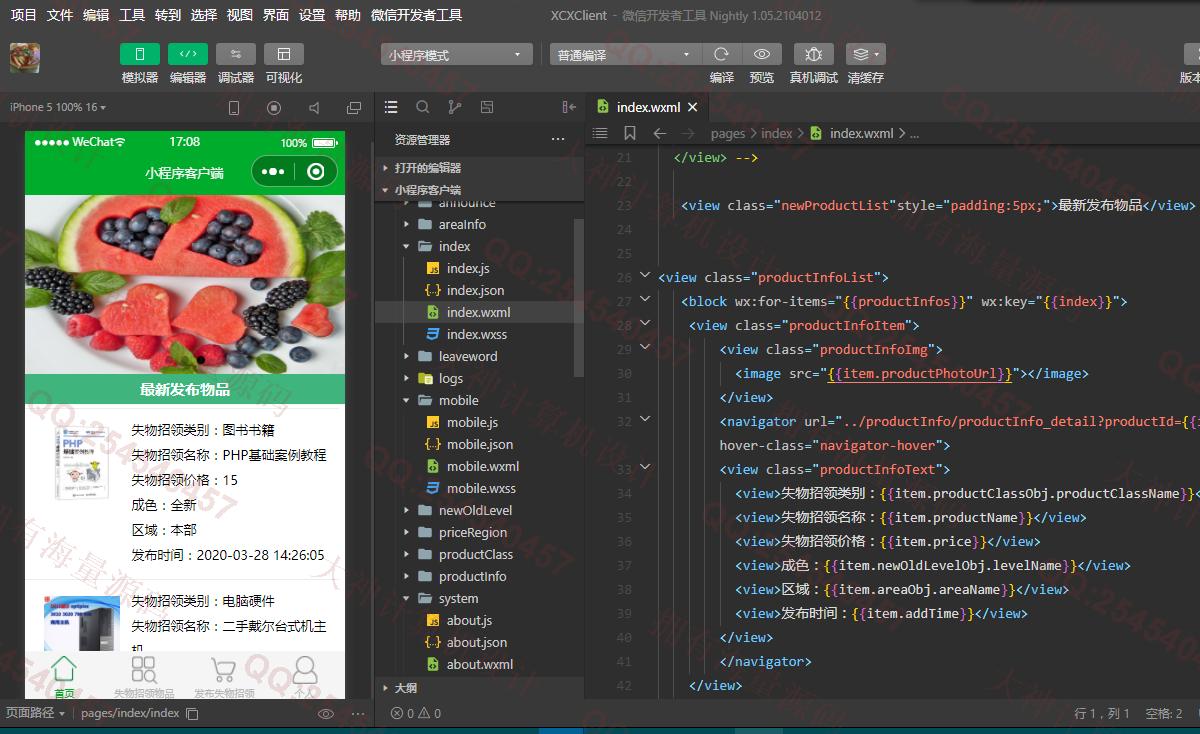
Task: Click the 失物招领物品 tab in simulator
Action: [144, 676]
